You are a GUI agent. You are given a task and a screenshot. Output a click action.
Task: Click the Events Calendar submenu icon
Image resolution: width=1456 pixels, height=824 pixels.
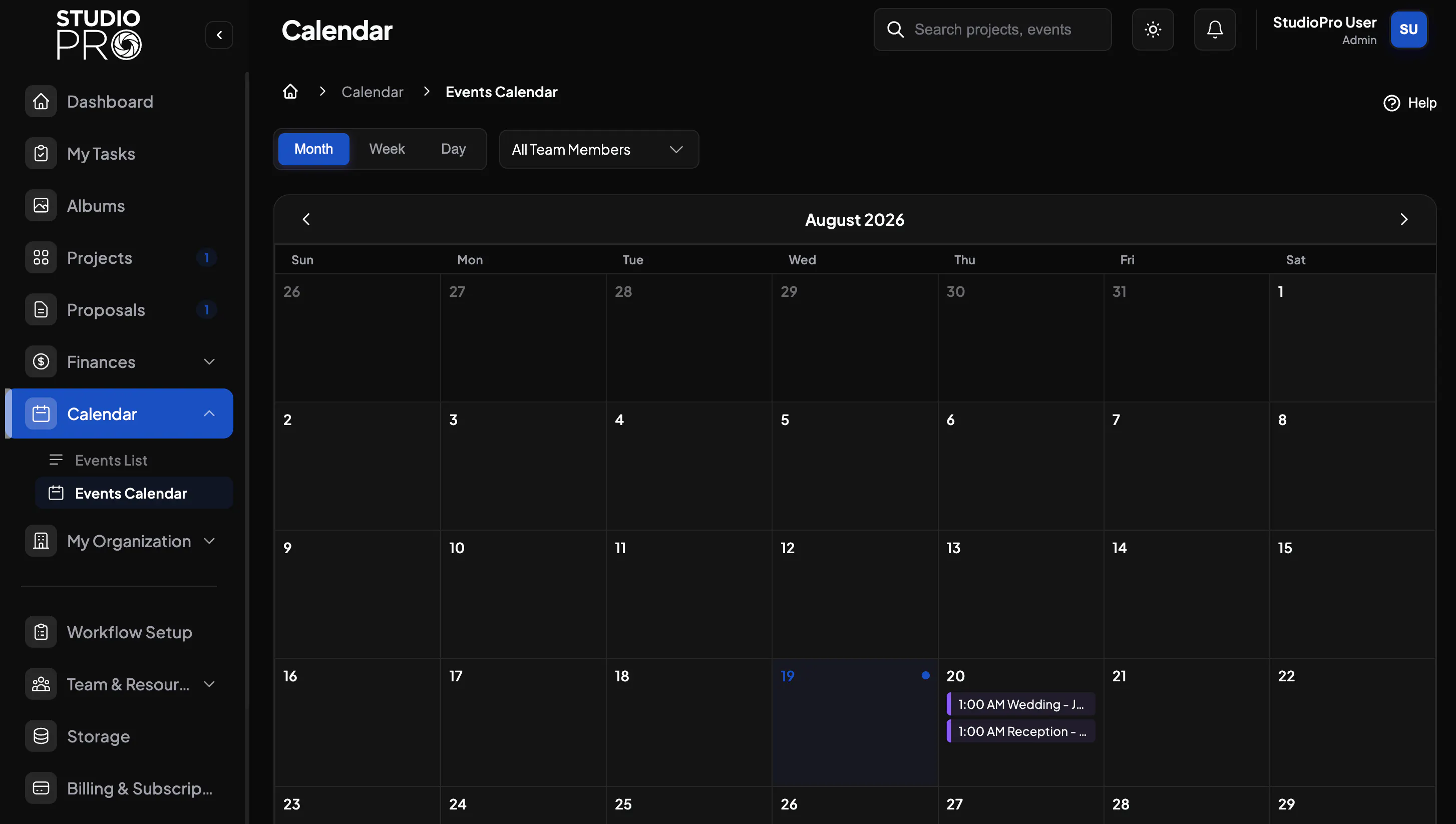click(56, 493)
